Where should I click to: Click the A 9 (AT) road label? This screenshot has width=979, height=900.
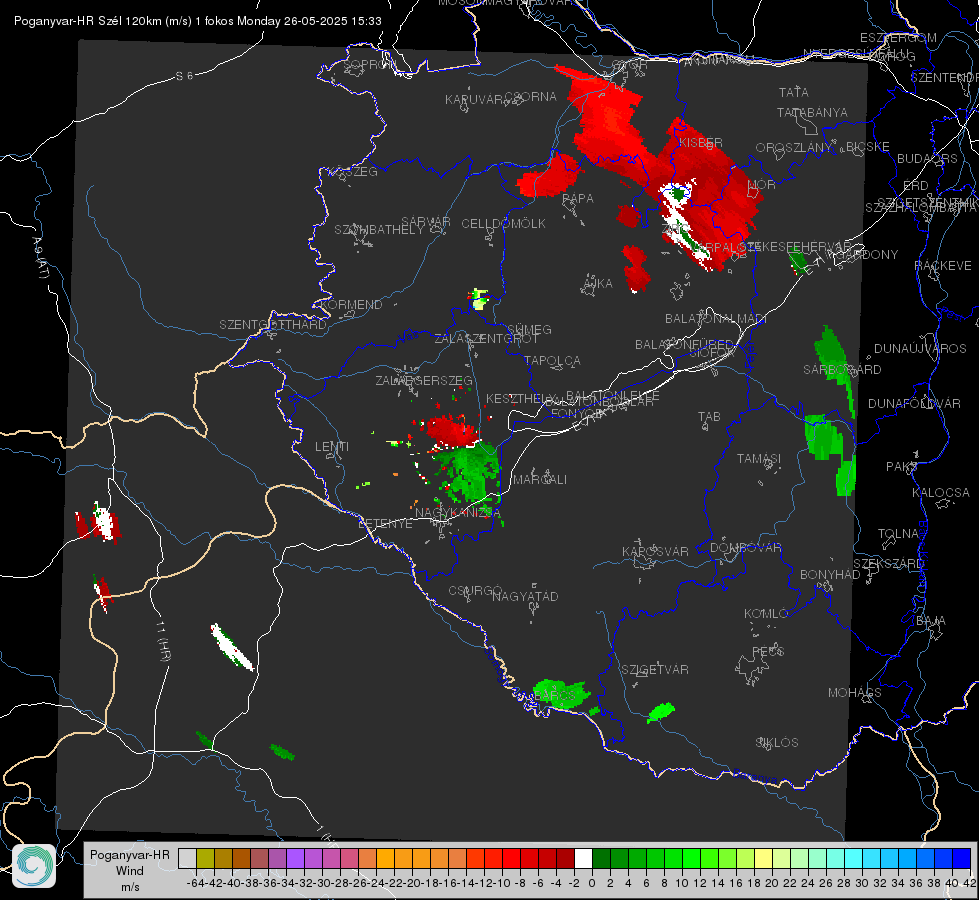39,257
